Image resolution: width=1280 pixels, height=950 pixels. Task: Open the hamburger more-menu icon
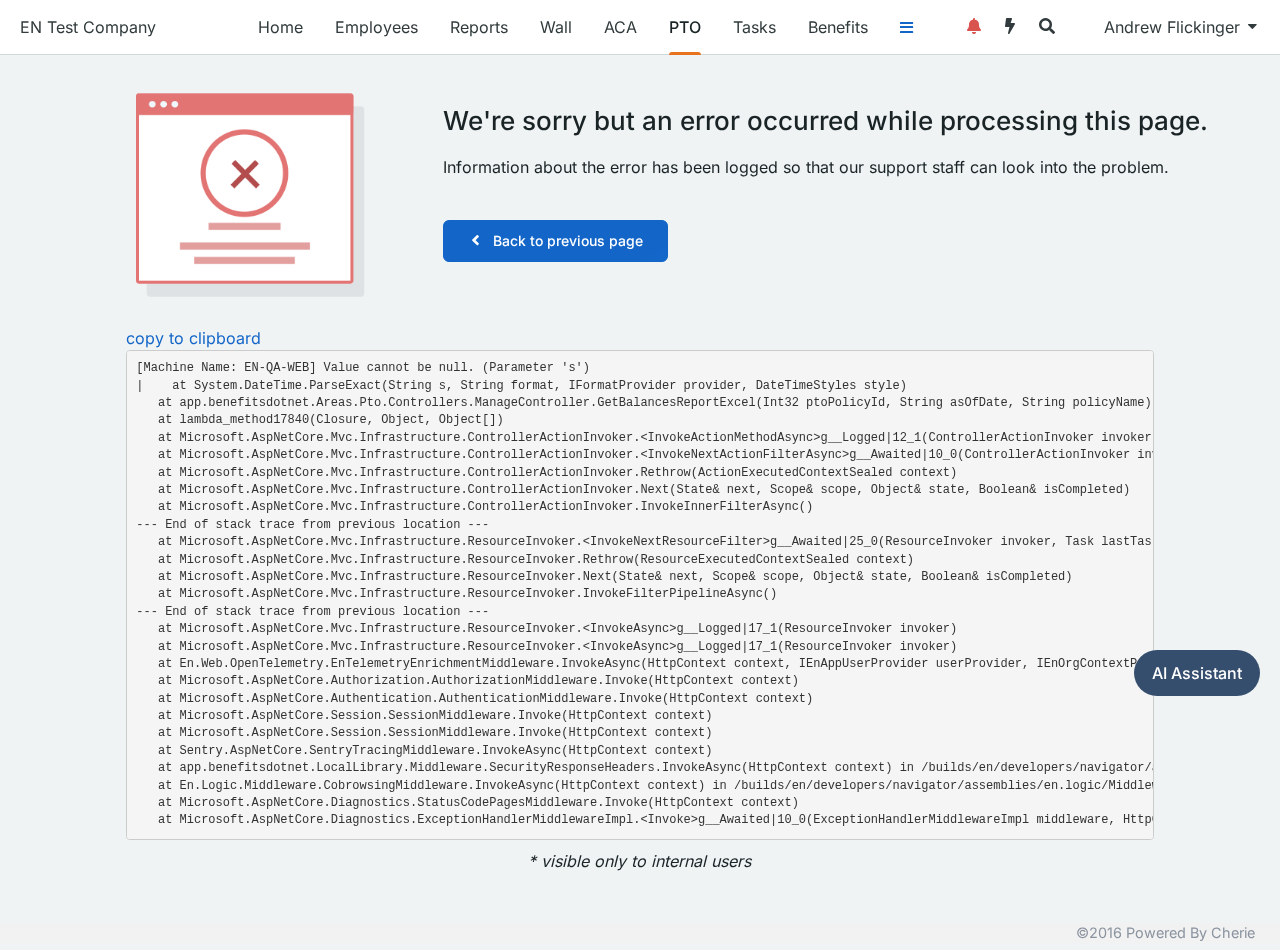906,27
